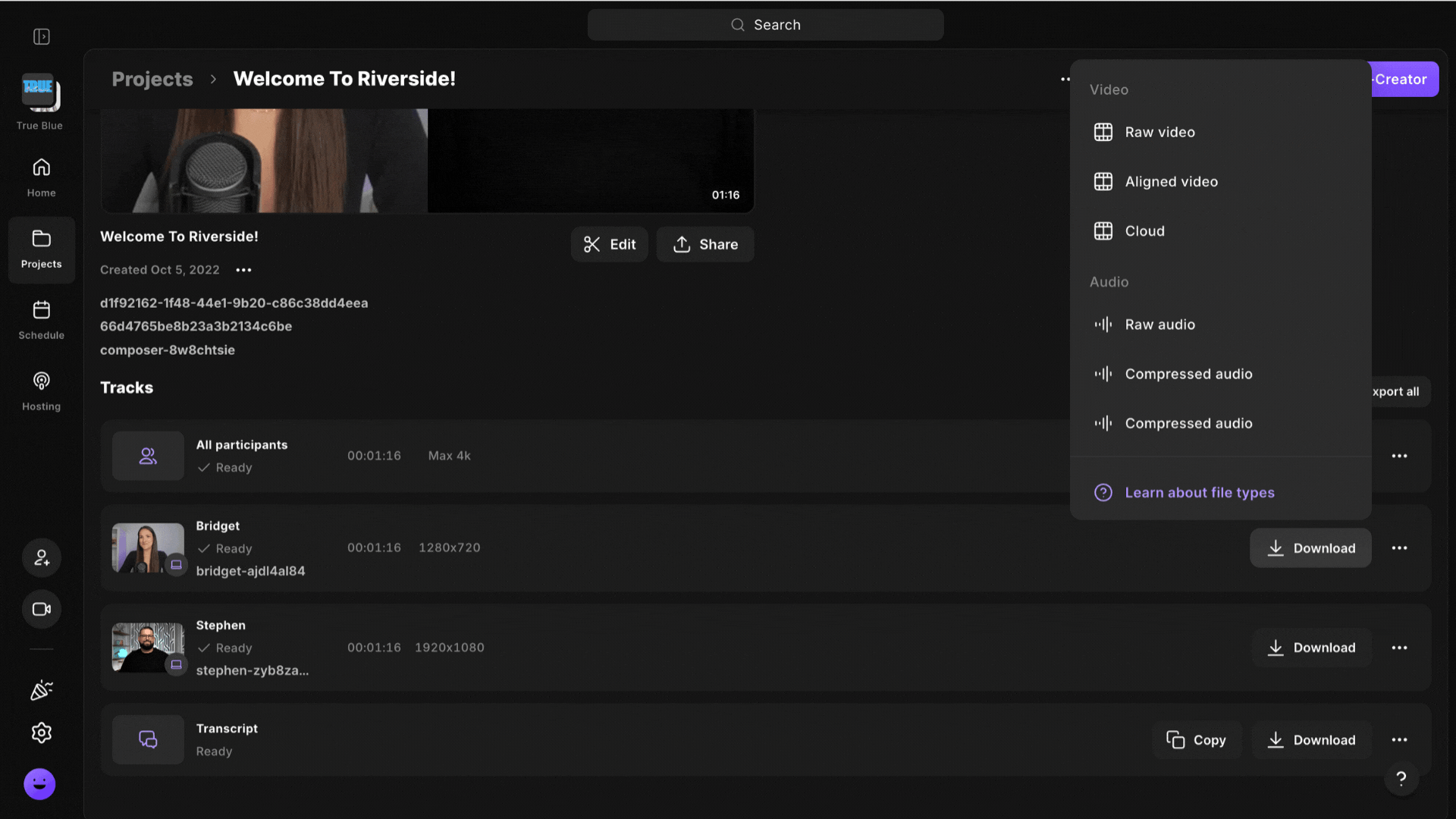The image size is (1456, 819).
Task: Click the camera record icon
Action: point(42,609)
